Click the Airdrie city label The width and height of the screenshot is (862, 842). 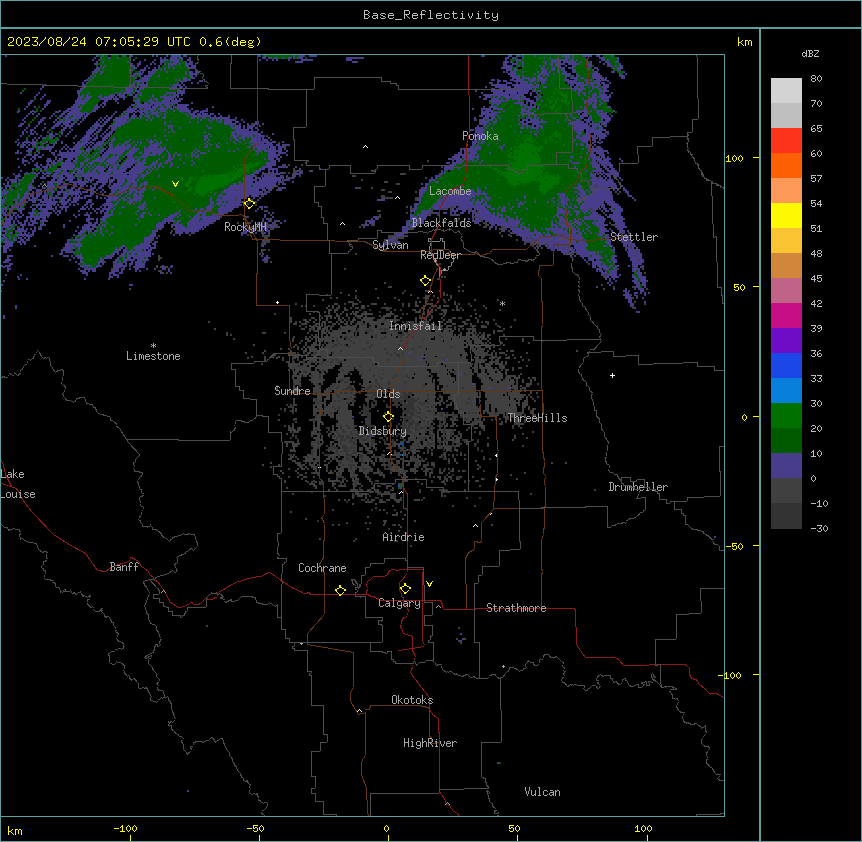[404, 537]
